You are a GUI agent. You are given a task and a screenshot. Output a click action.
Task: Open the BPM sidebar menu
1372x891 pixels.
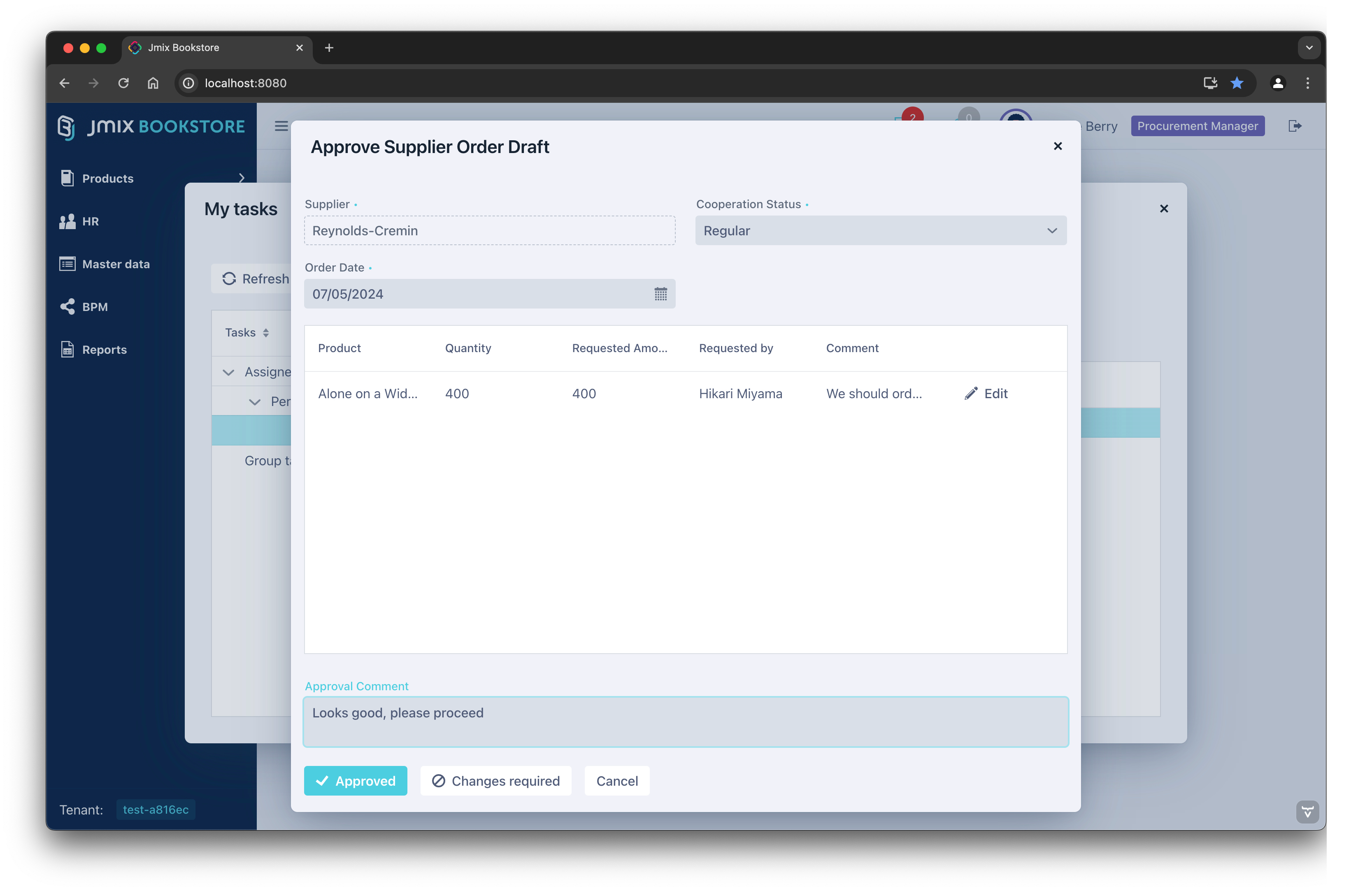tap(95, 306)
